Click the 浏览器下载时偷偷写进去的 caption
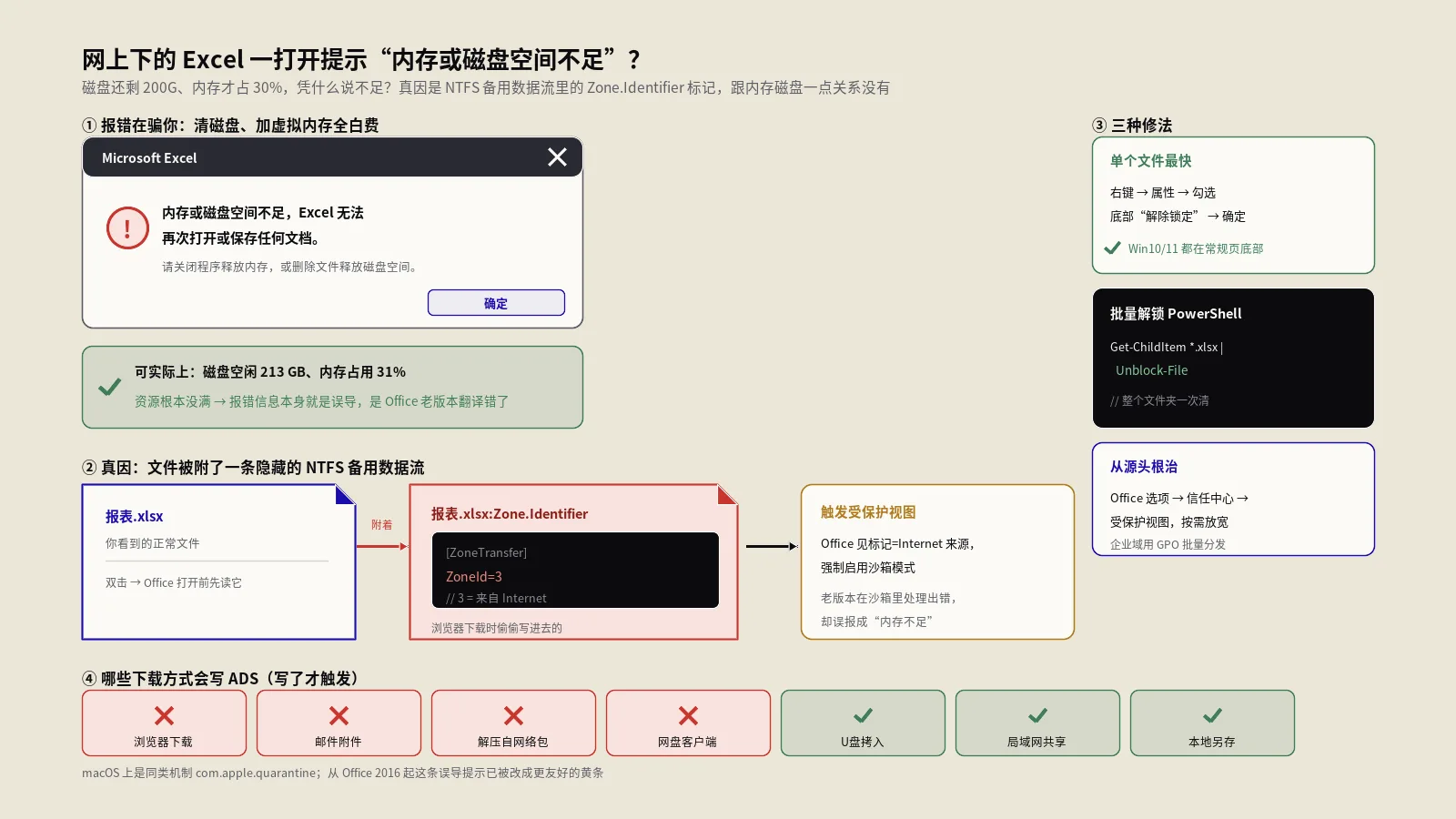Screen dimensions: 1456x819 497,628
